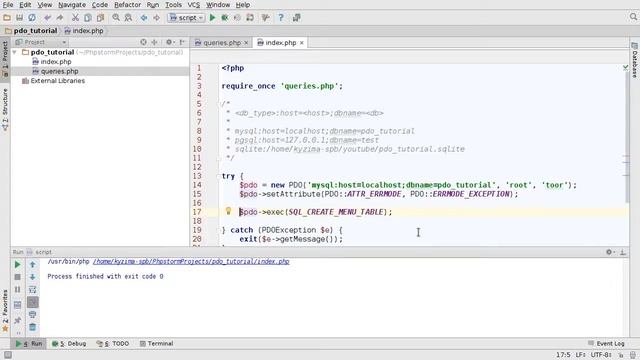Image resolution: width=640 pixels, height=360 pixels.
Task: Collapse the pdo_tutorial project root node
Action: coord(15,52)
